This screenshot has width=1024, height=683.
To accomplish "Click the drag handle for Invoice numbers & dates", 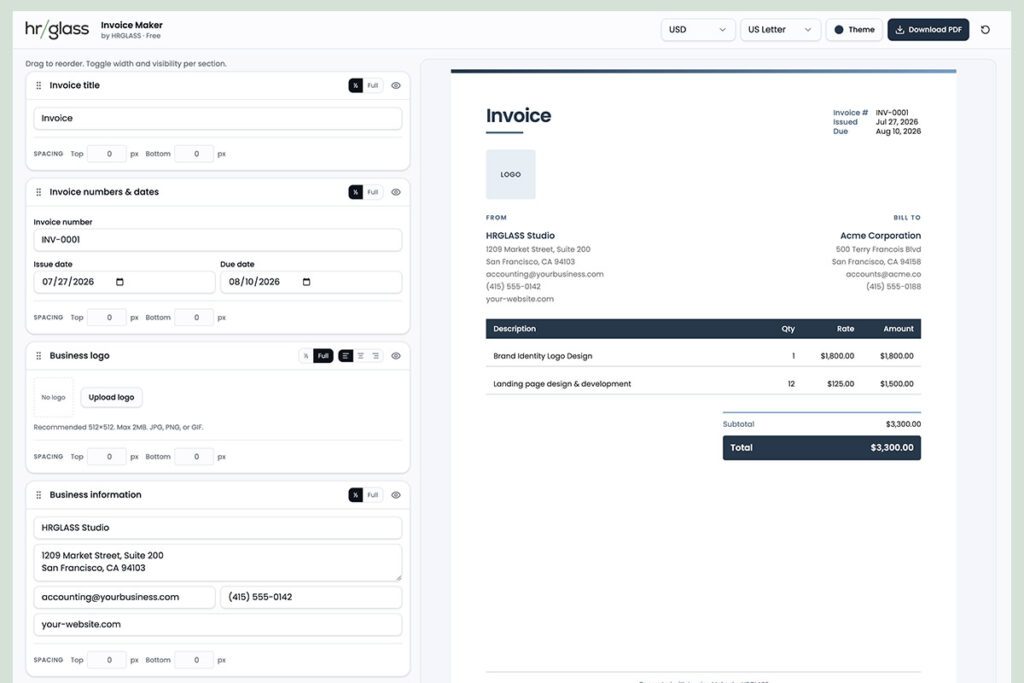I will point(39,192).
